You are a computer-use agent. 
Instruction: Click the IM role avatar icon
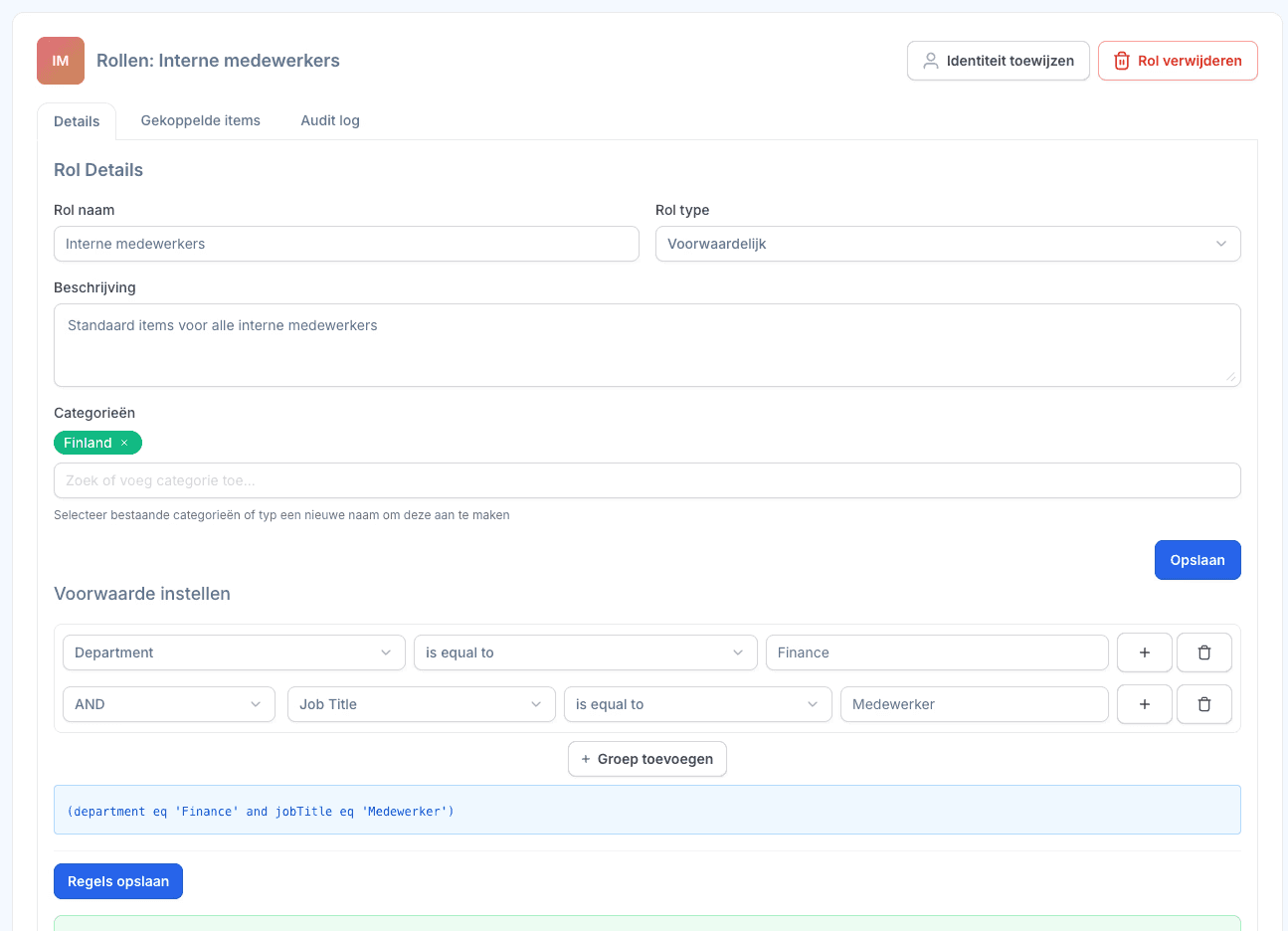pos(61,61)
